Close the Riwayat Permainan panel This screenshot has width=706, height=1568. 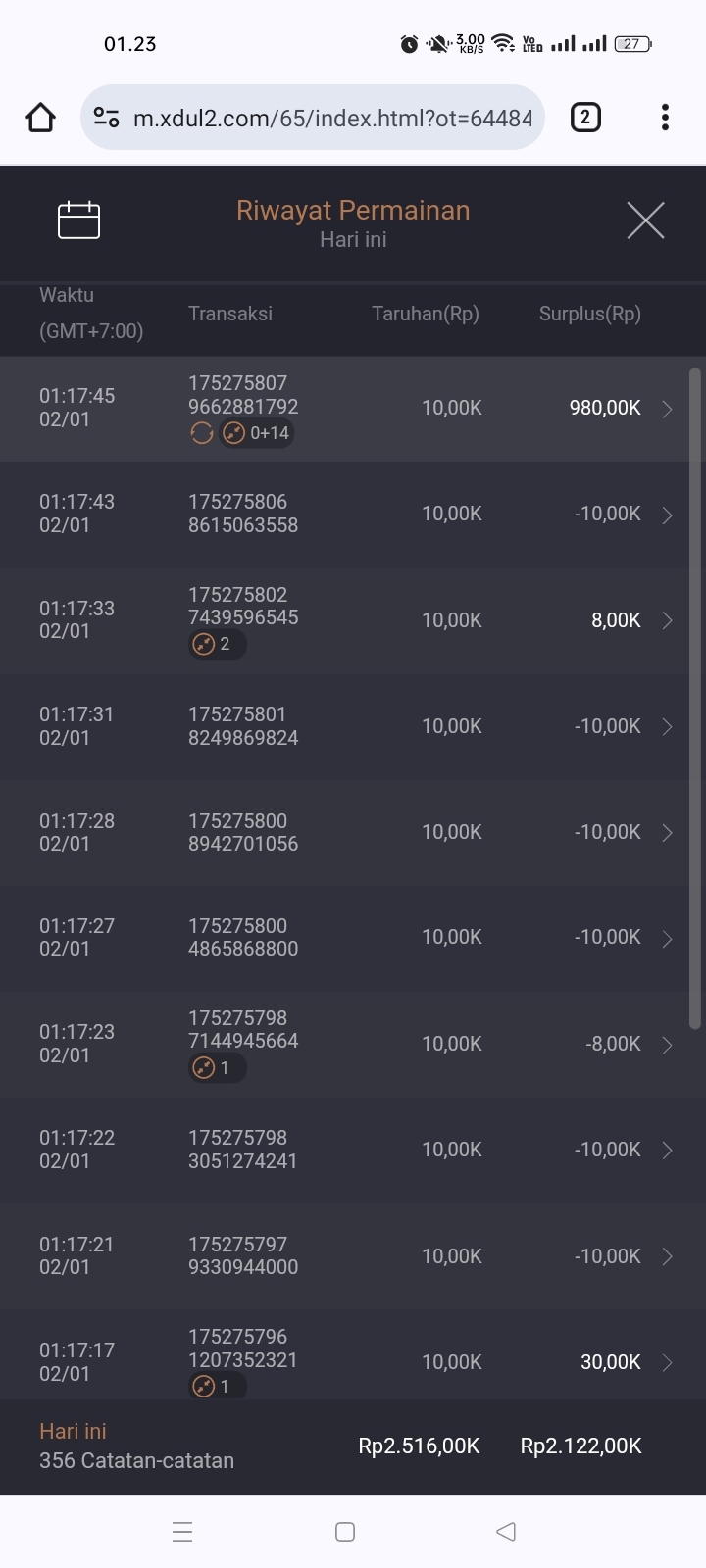(x=645, y=220)
